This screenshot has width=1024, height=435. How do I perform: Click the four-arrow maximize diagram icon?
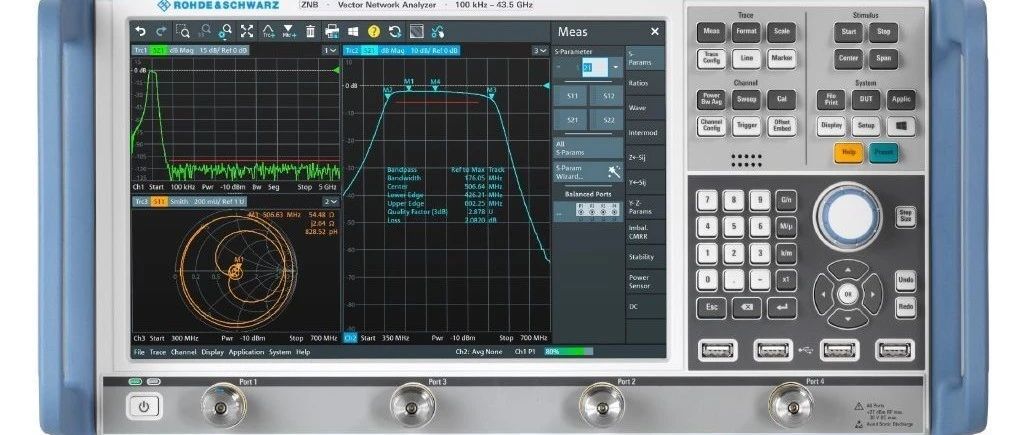click(x=247, y=31)
